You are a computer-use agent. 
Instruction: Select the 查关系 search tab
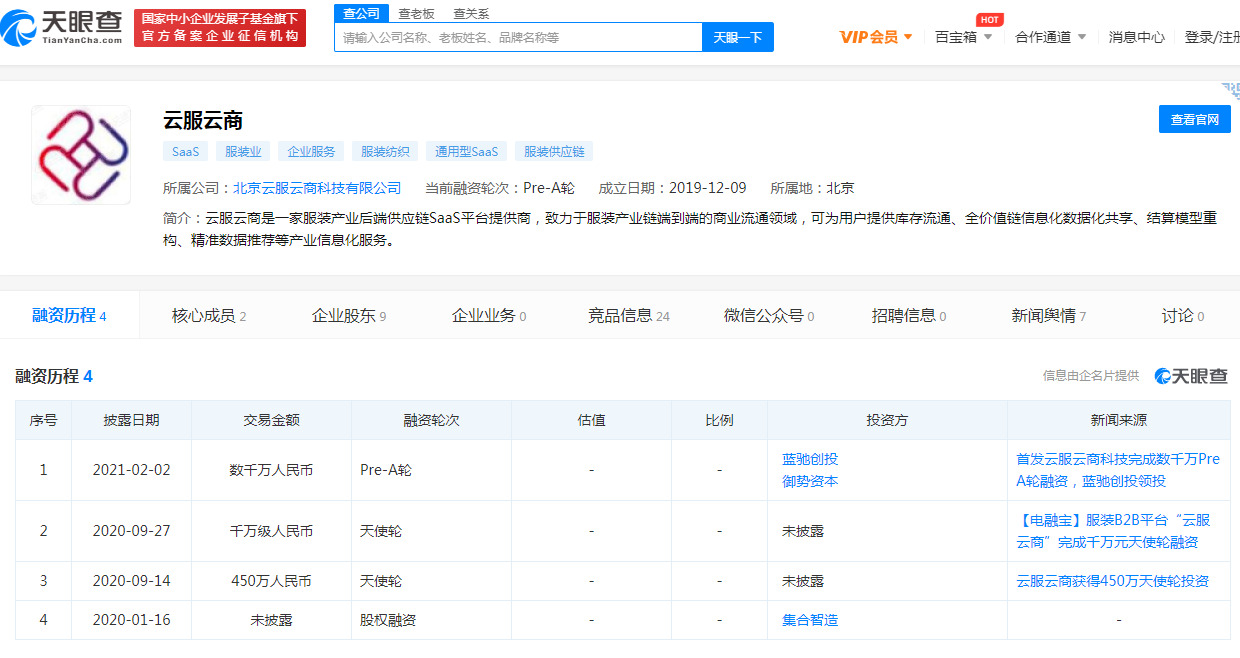471,13
